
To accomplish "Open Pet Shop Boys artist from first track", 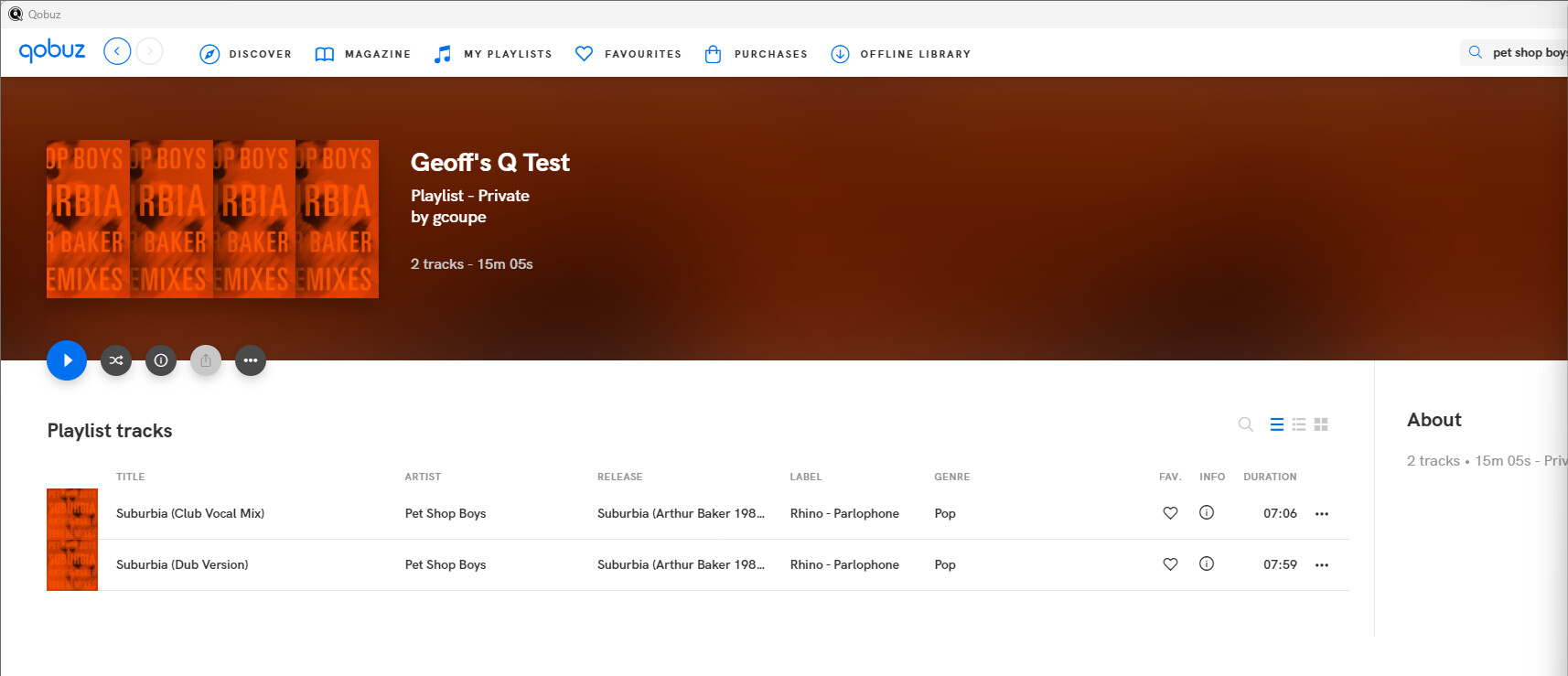I will tap(446, 513).
